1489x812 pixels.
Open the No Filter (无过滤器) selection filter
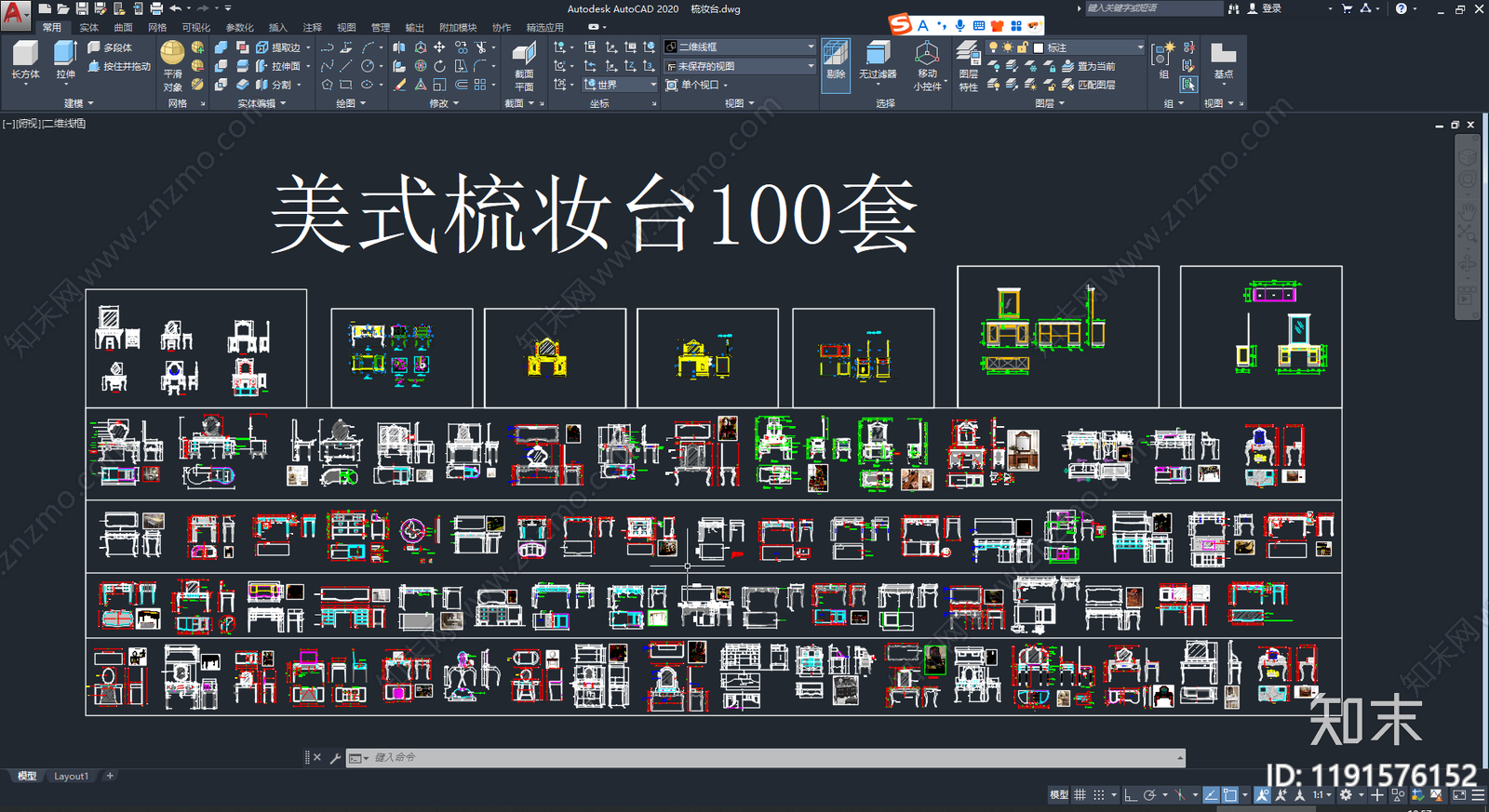[878, 60]
